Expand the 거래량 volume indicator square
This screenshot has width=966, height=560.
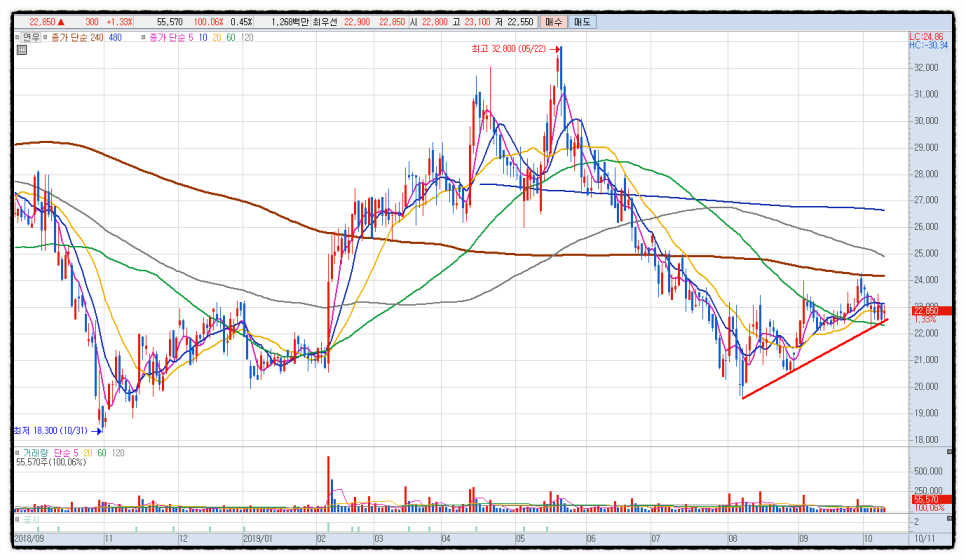17,454
